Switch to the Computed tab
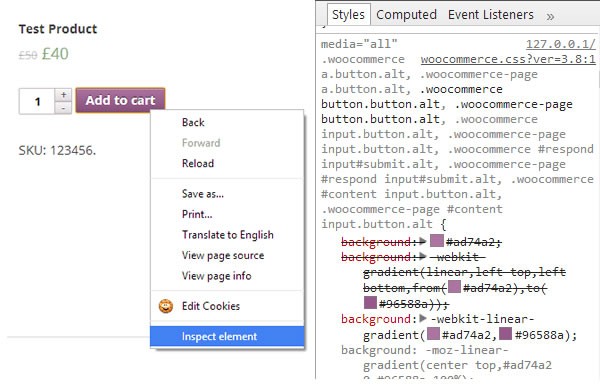The height and width of the screenshot is (391, 600). [x=406, y=15]
